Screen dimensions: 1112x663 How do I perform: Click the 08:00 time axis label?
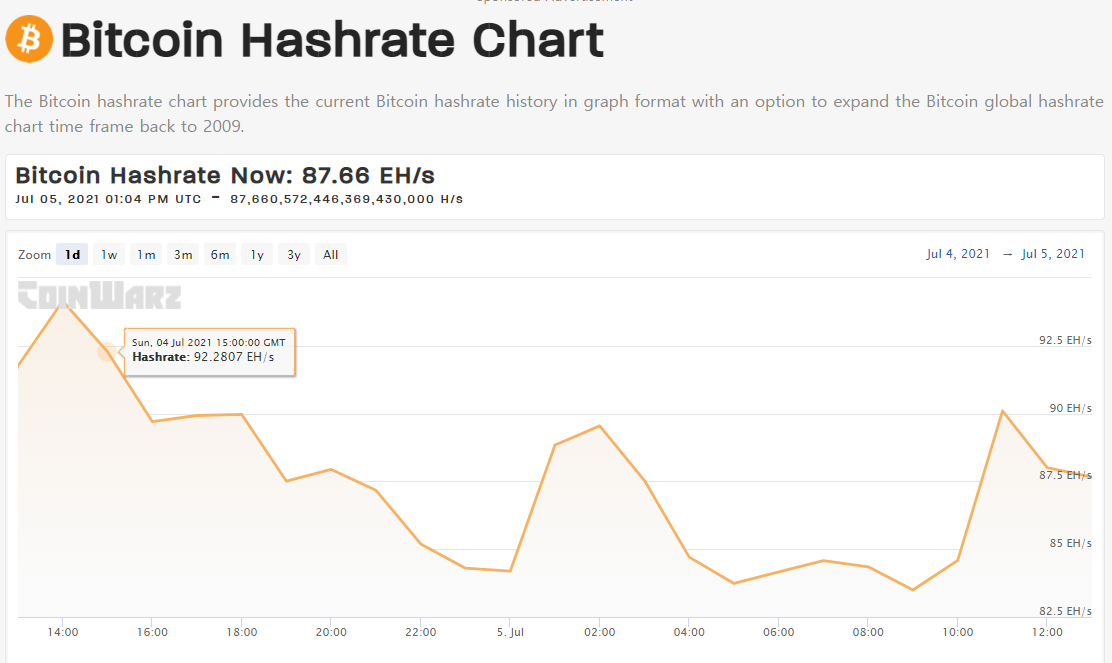[868, 632]
